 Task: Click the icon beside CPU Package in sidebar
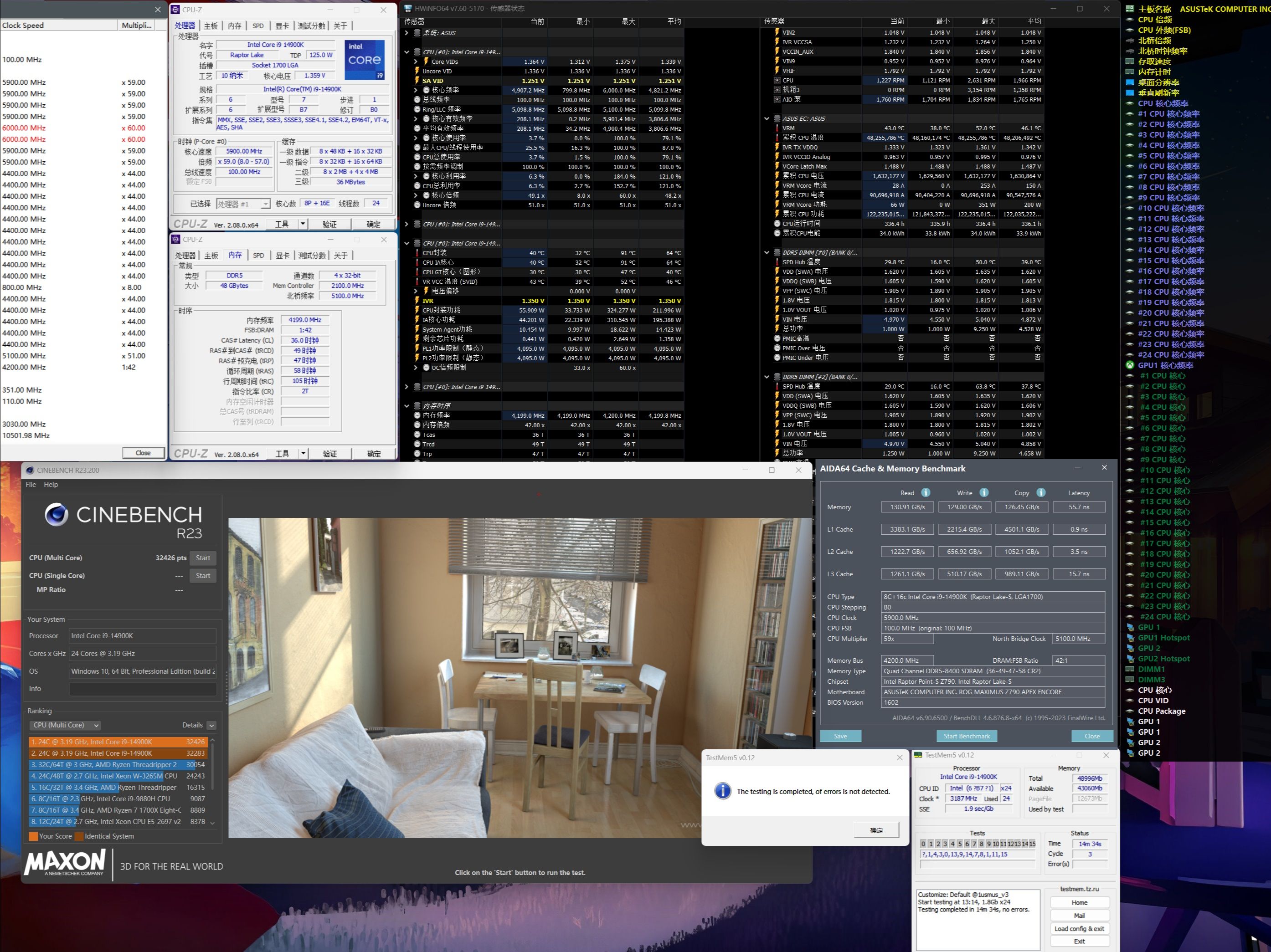1130,711
